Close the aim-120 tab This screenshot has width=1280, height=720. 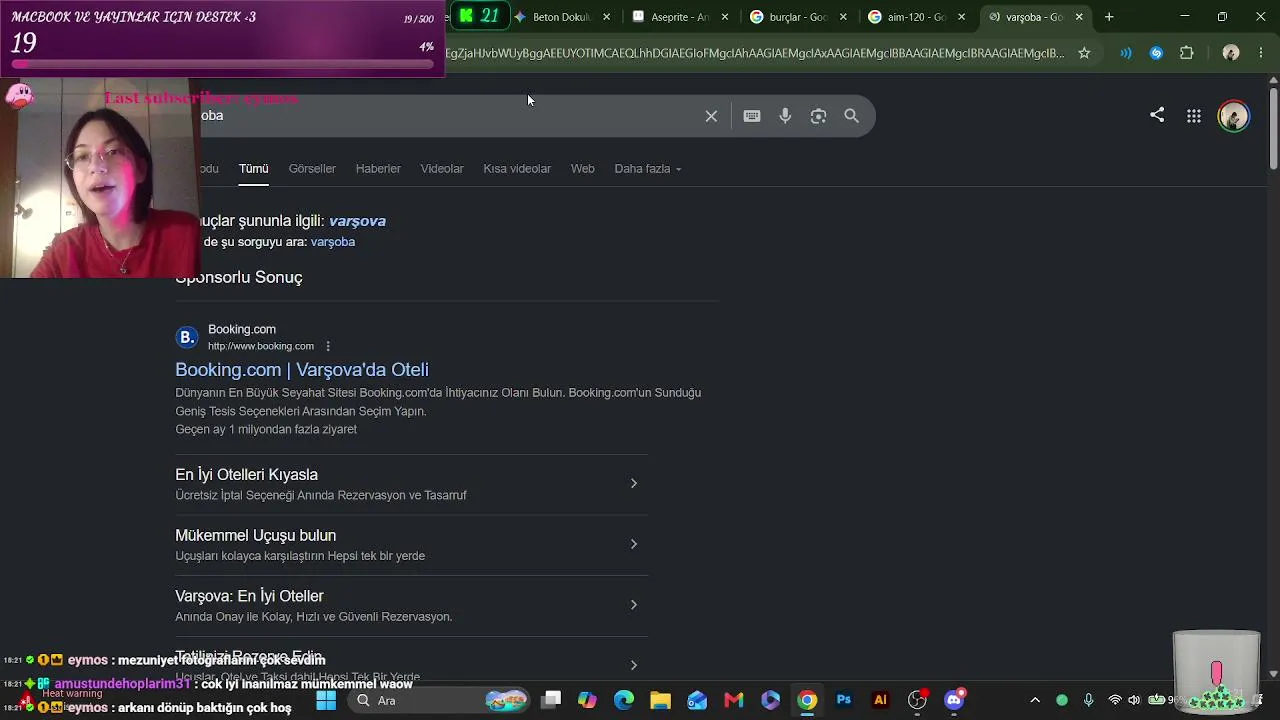pyautogui.click(x=961, y=17)
